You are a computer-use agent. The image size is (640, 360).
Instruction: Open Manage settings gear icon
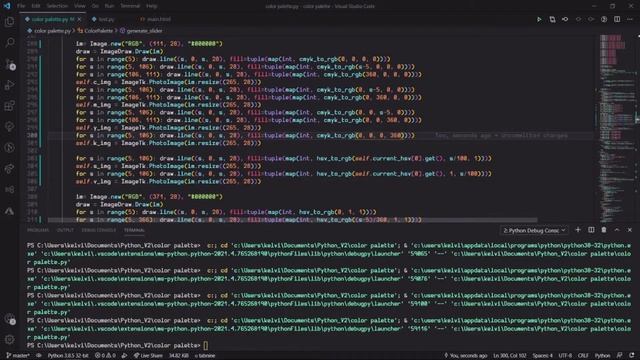point(9,339)
